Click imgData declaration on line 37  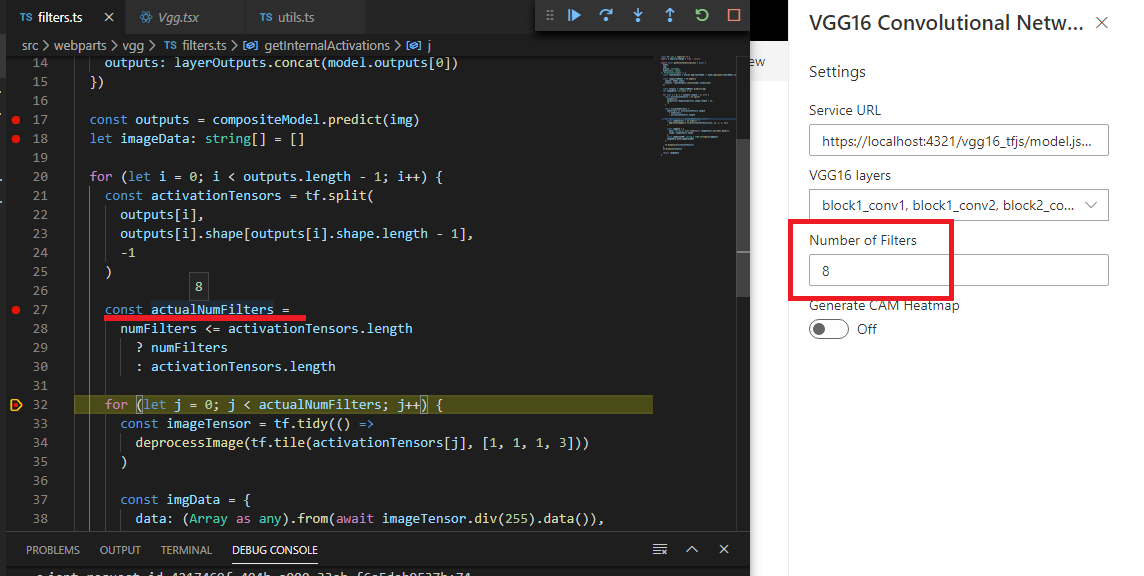point(193,499)
